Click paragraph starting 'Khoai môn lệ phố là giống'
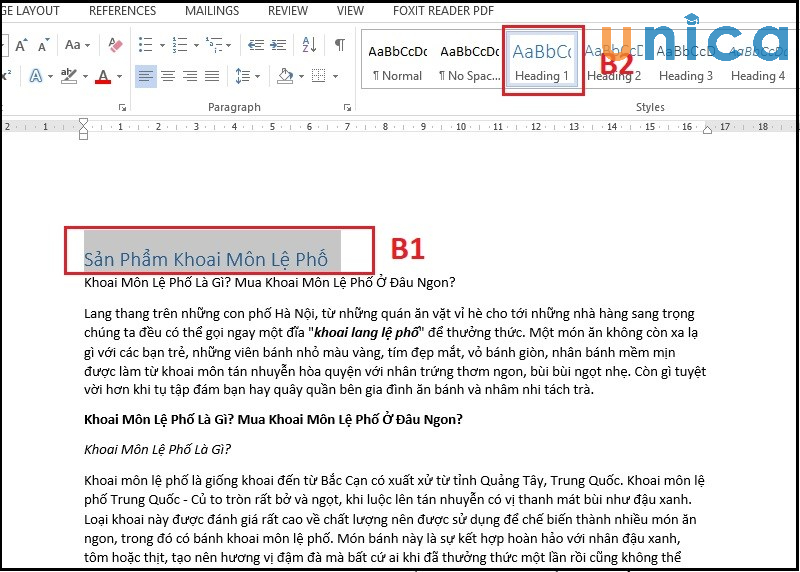This screenshot has width=800, height=572. pyautogui.click(x=394, y=519)
